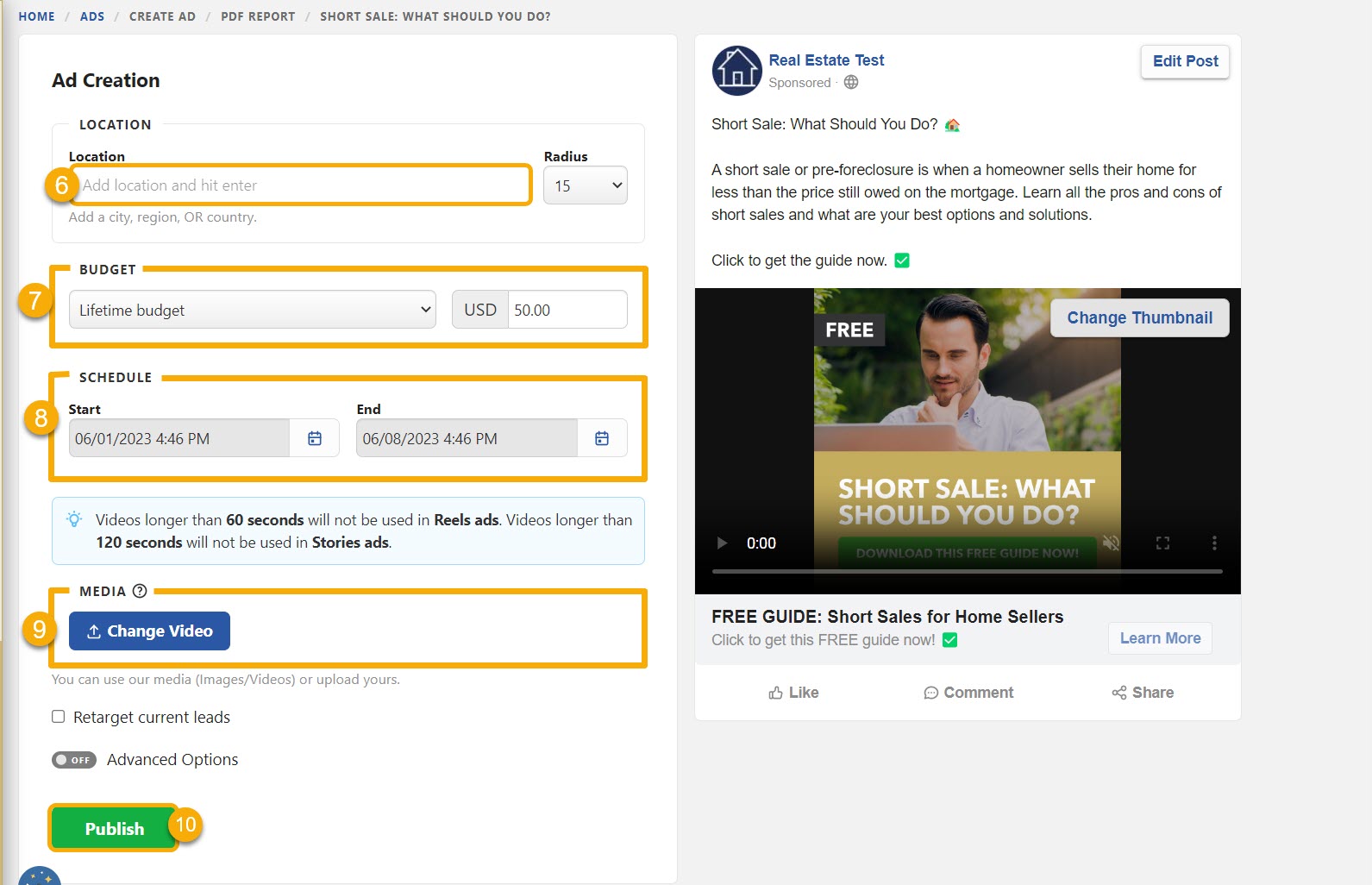This screenshot has height=885, width=1372.
Task: Click the Like thumbs-up icon
Action: (776, 693)
